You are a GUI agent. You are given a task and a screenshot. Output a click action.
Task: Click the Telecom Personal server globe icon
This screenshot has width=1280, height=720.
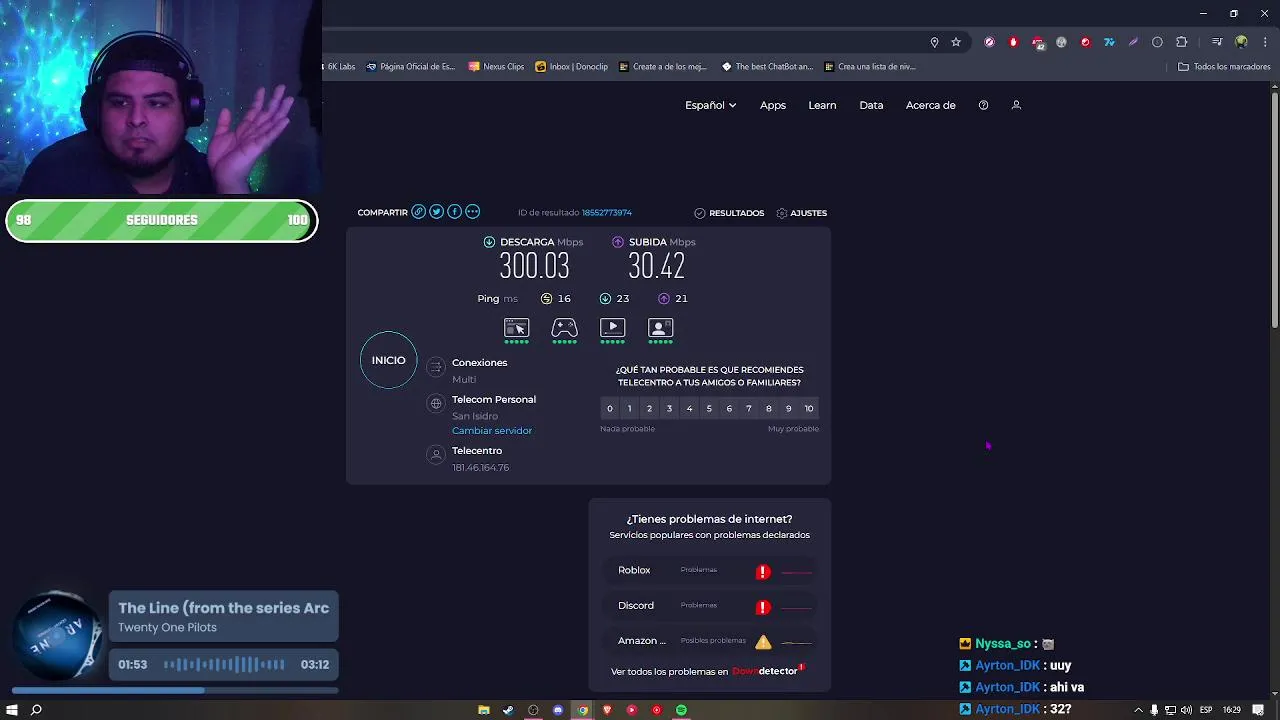pyautogui.click(x=435, y=403)
